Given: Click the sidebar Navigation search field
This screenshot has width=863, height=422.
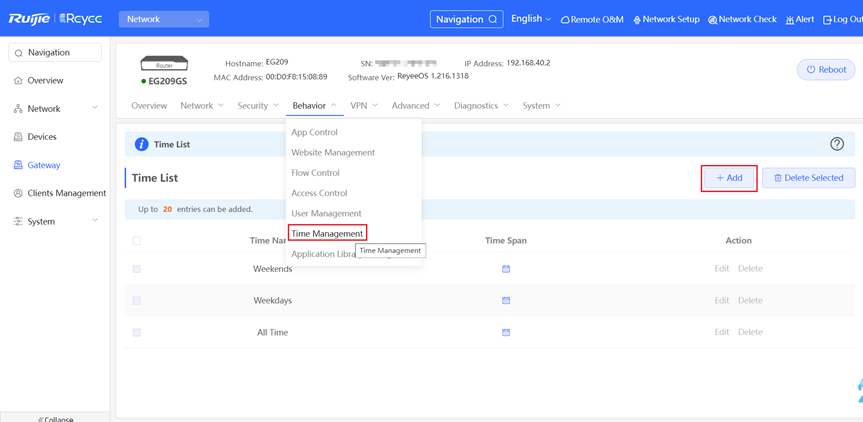Looking at the screenshot, I should 55,53.
